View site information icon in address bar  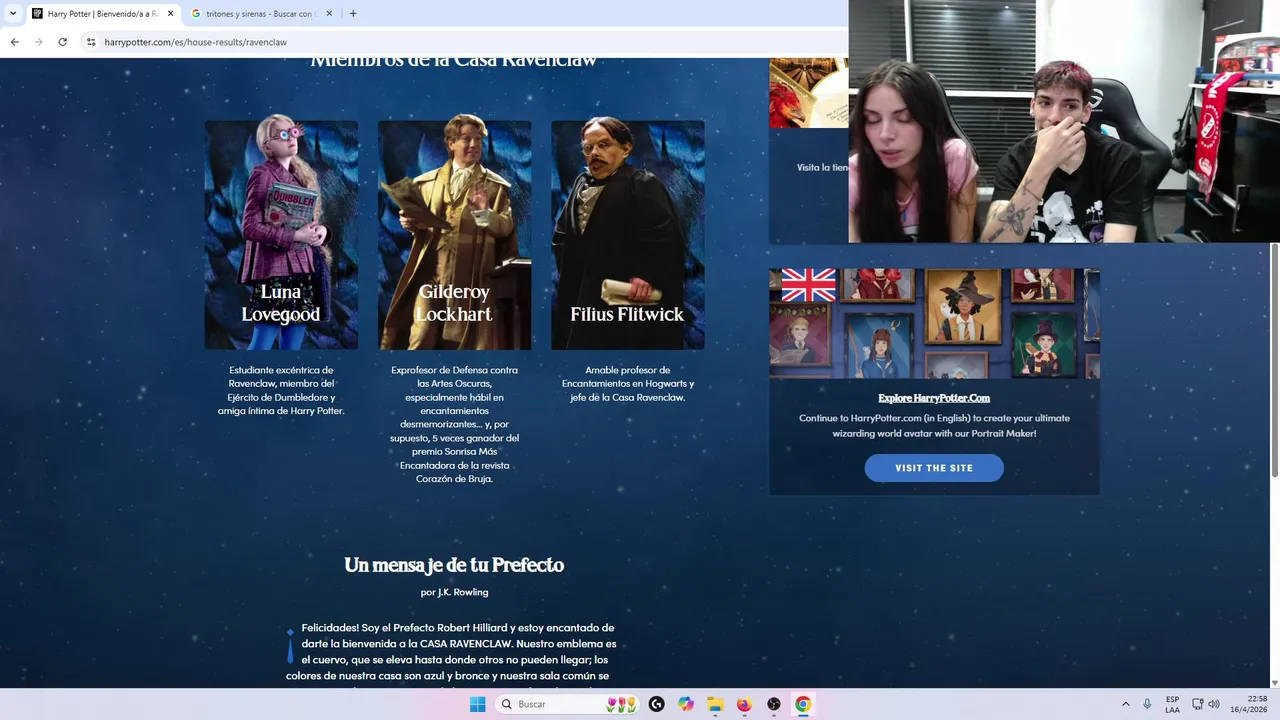91,42
